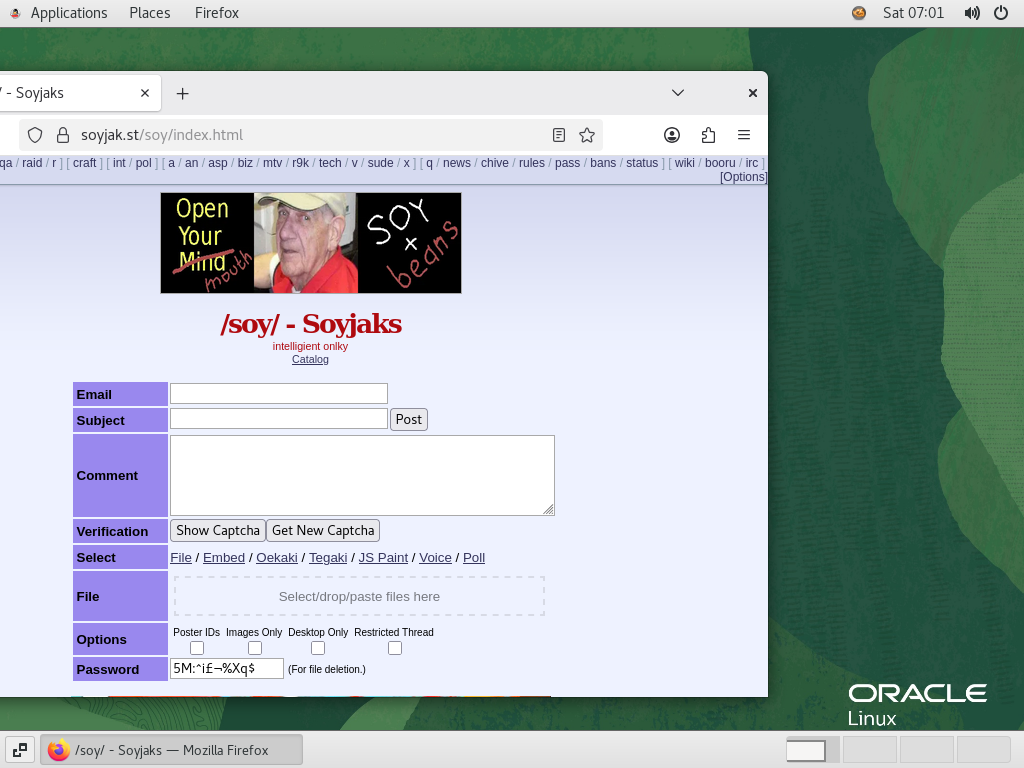1024x768 pixels.
Task: Click the Catalog link
Action: point(310,359)
